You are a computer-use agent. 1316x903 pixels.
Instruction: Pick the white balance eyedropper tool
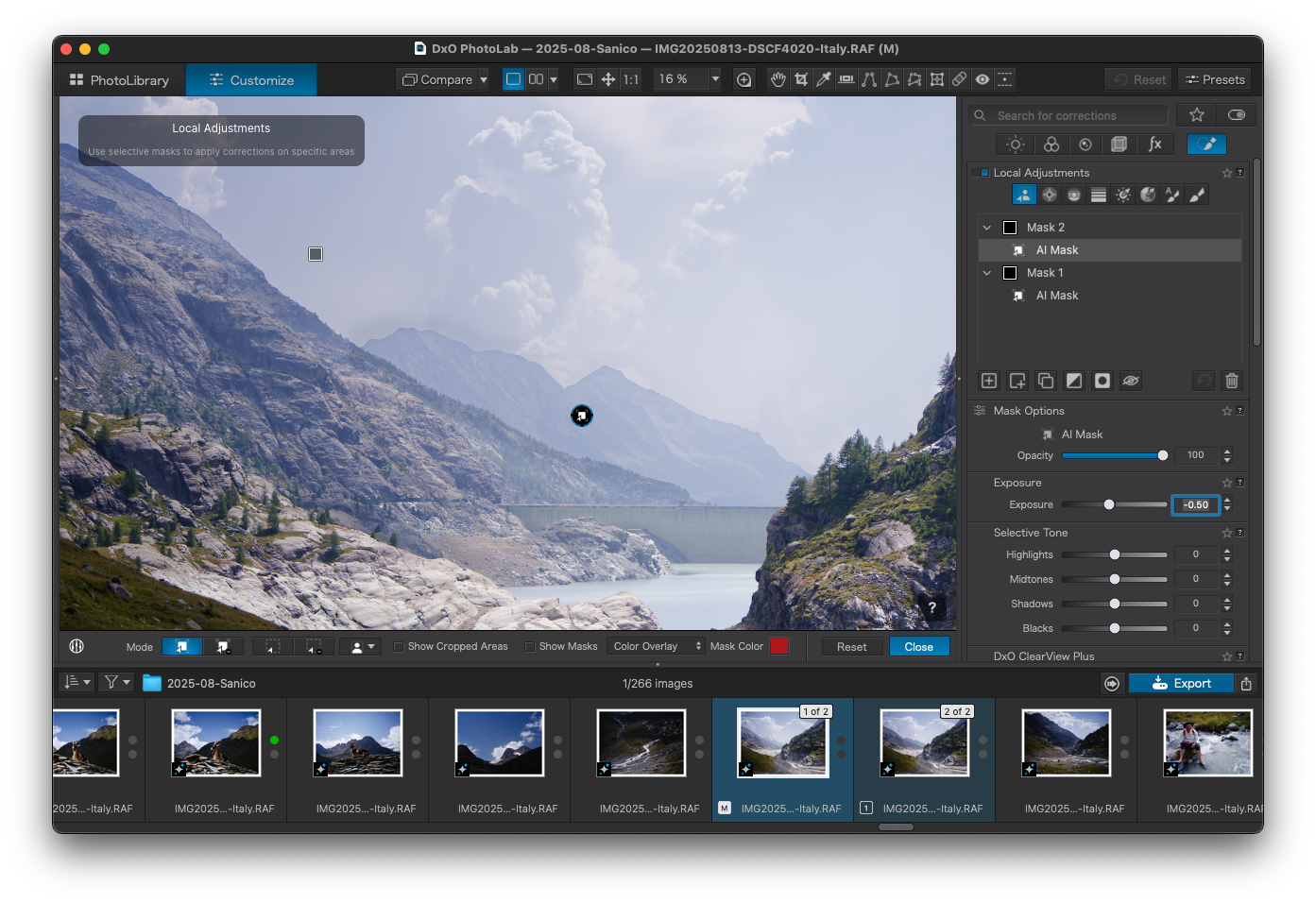[x=824, y=79]
